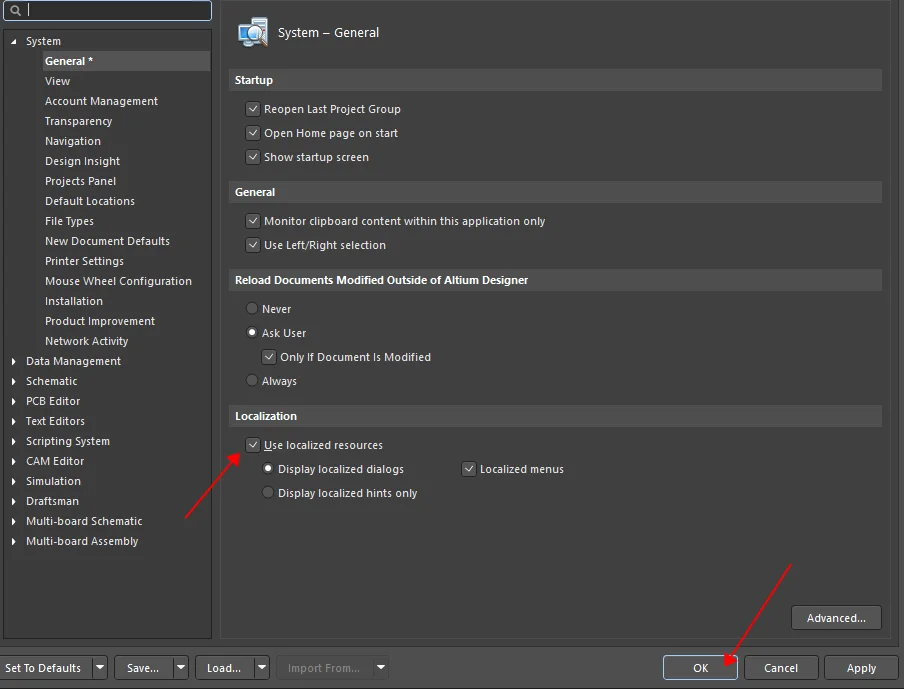Expand the PCB Editor category

[x=14, y=401]
